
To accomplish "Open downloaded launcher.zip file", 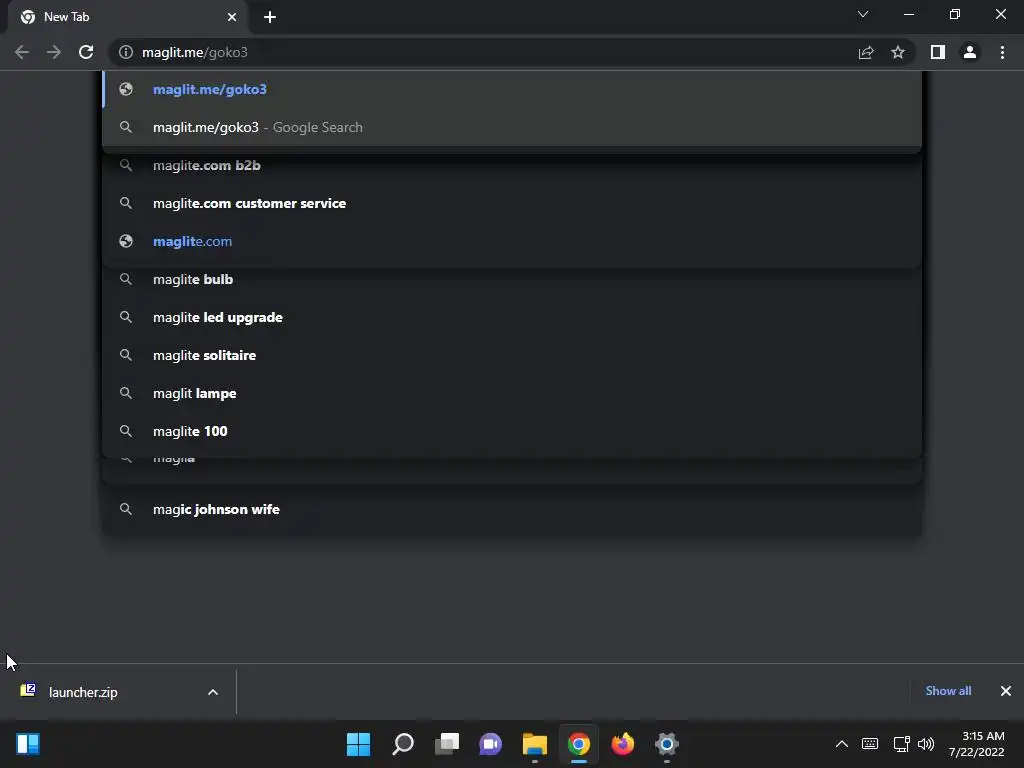I will point(83,692).
